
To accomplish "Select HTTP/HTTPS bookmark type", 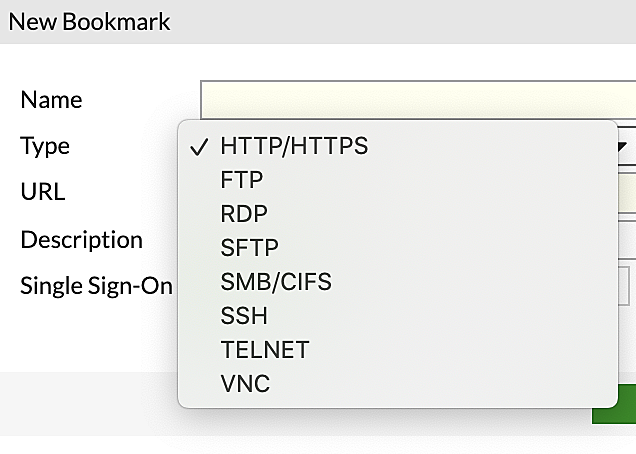I will (x=294, y=146).
